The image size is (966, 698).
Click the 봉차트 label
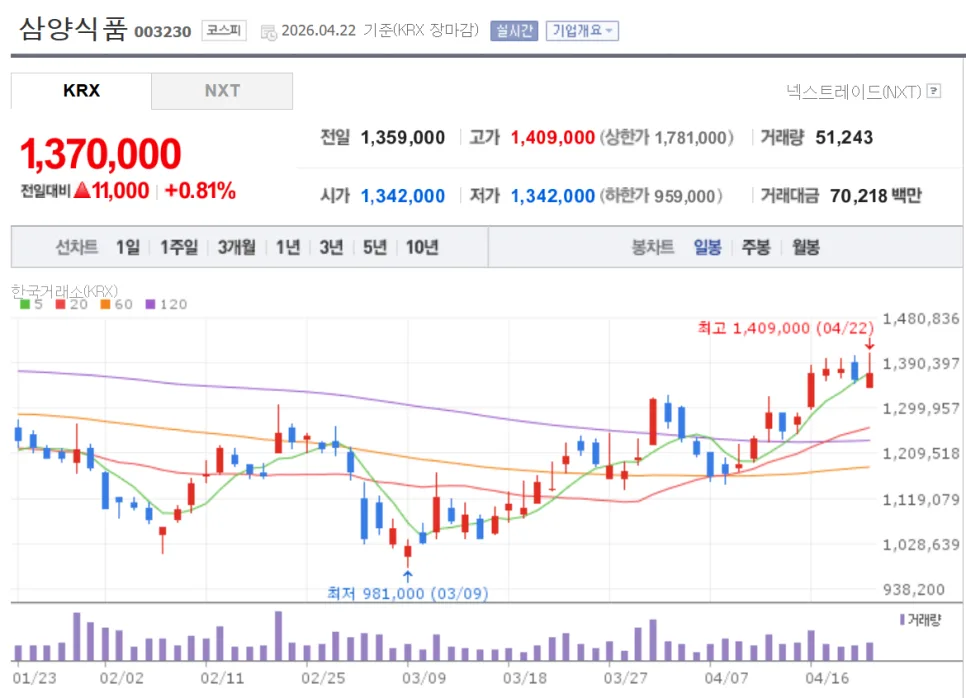[652, 248]
